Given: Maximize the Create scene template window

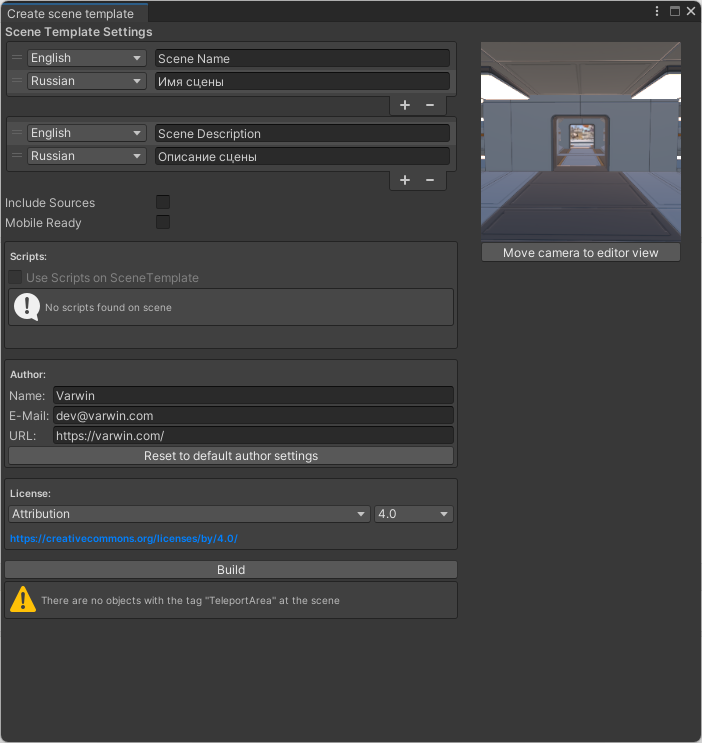Looking at the screenshot, I should (674, 11).
